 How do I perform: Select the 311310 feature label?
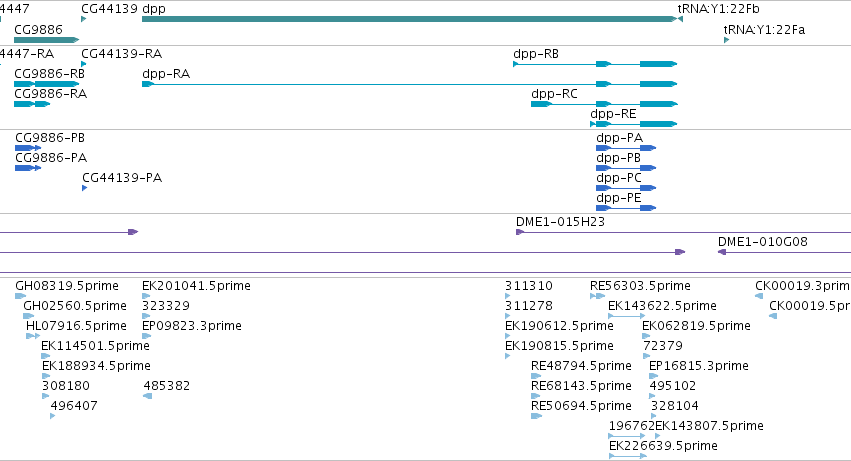(529, 286)
